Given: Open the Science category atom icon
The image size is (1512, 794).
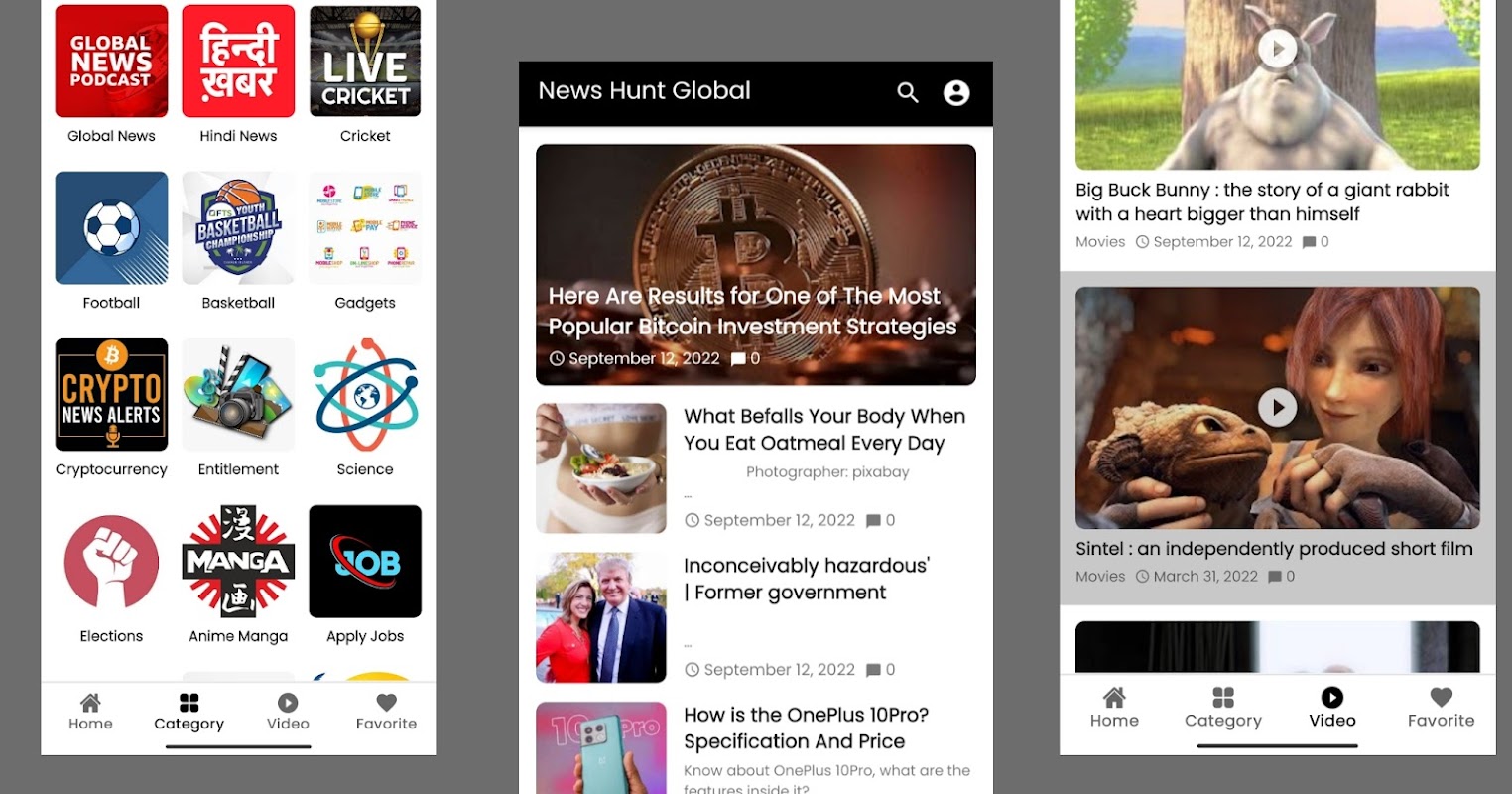Looking at the screenshot, I should coord(365,395).
